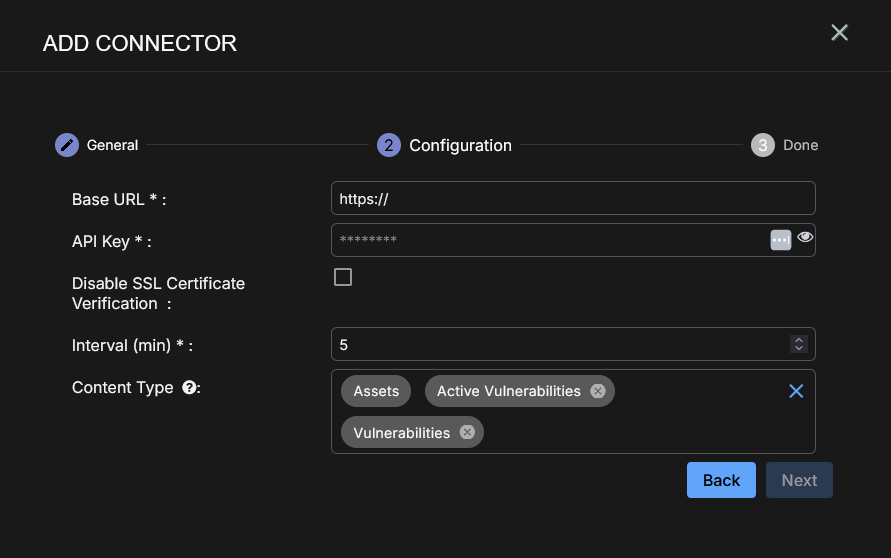Show the API Key with eye icon
This screenshot has height=558, width=891.
(805, 239)
